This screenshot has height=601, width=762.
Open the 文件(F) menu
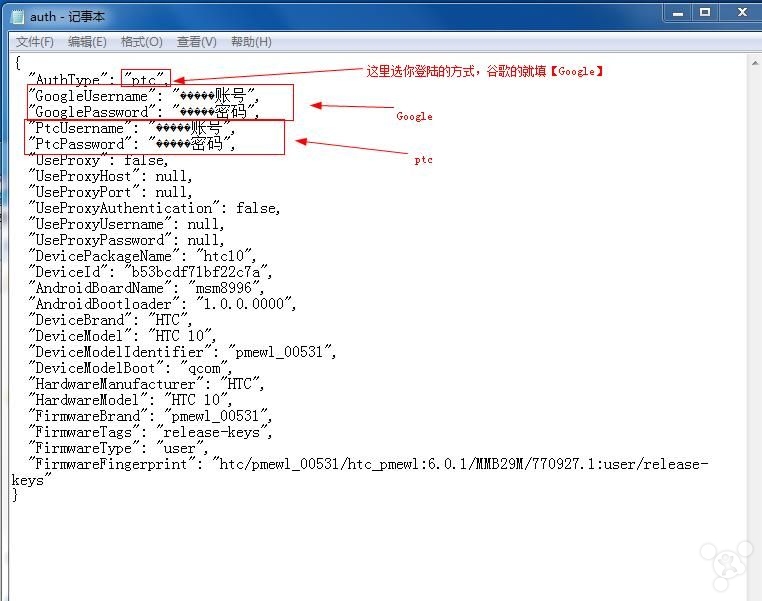tap(35, 42)
